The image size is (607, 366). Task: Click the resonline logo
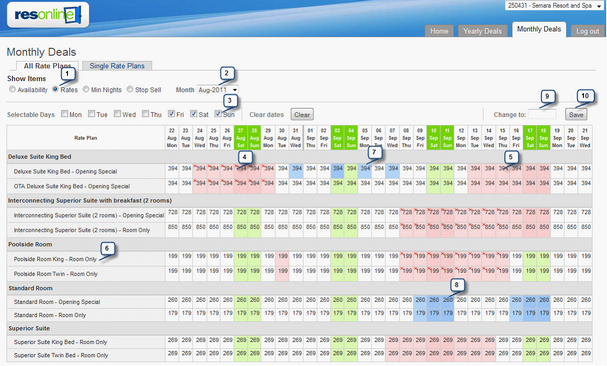point(48,15)
